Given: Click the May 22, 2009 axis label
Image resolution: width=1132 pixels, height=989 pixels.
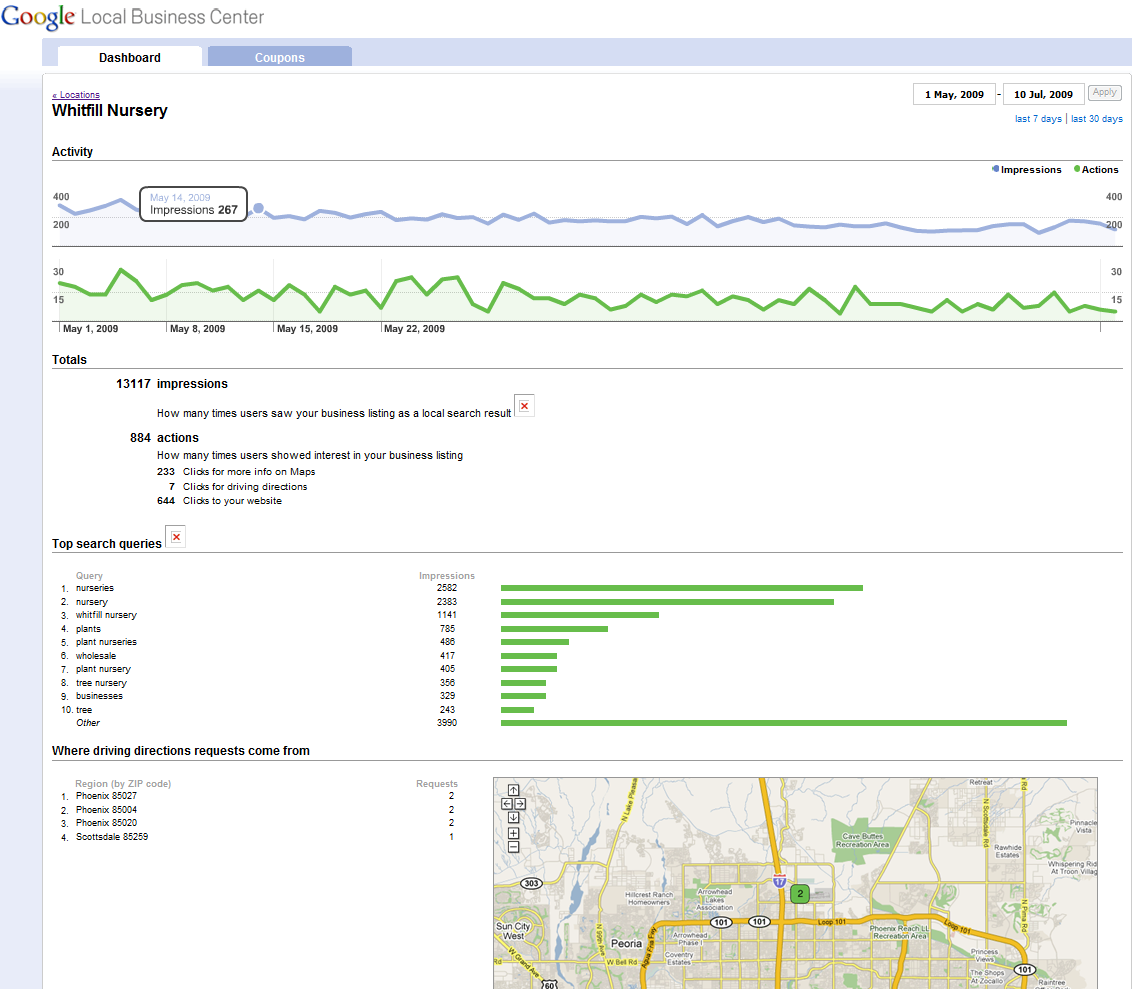Looking at the screenshot, I should pyautogui.click(x=414, y=328).
